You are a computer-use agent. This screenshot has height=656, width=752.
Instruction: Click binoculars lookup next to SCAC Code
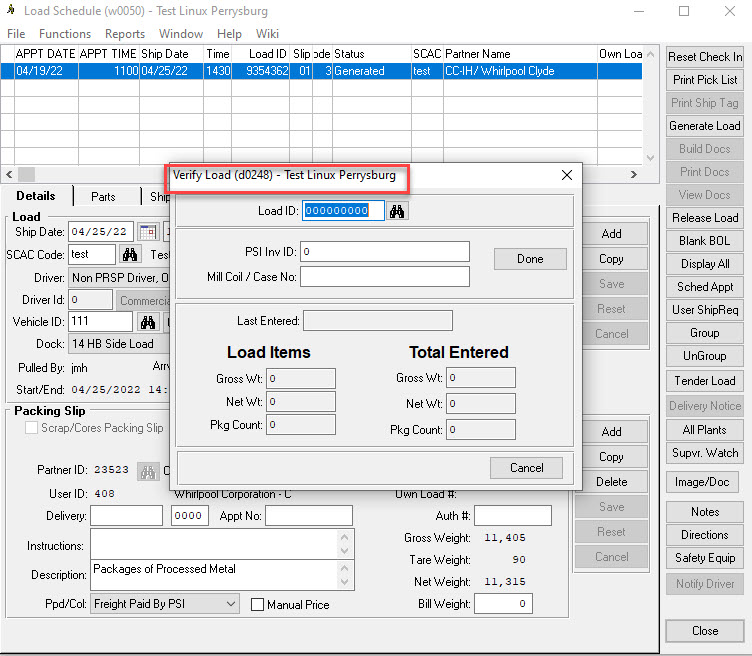(x=130, y=254)
